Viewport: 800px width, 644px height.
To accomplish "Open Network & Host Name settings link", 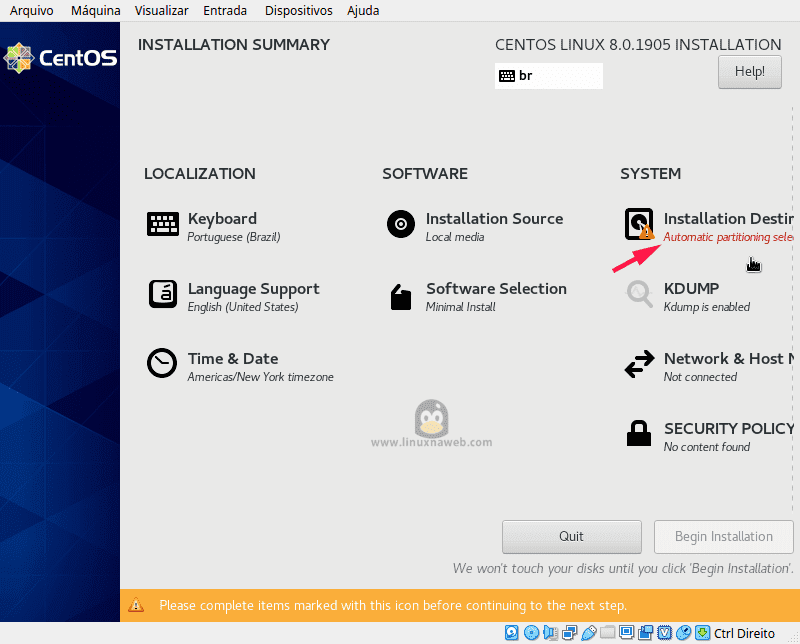I will [x=729, y=359].
